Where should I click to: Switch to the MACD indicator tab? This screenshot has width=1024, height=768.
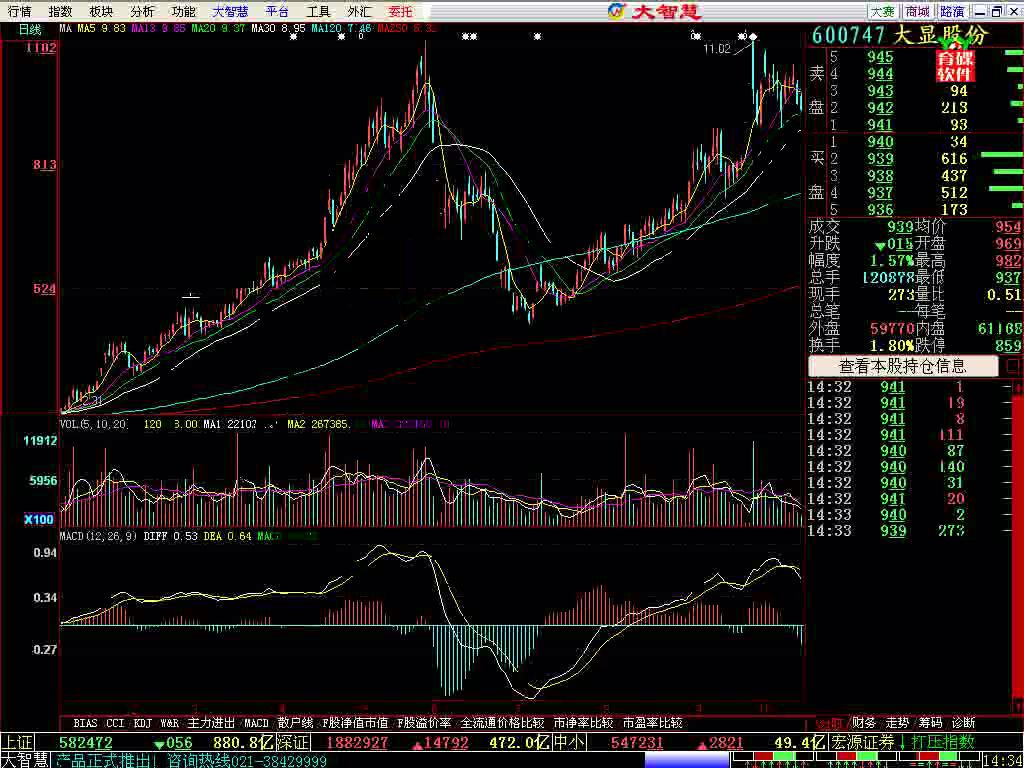tap(257, 723)
